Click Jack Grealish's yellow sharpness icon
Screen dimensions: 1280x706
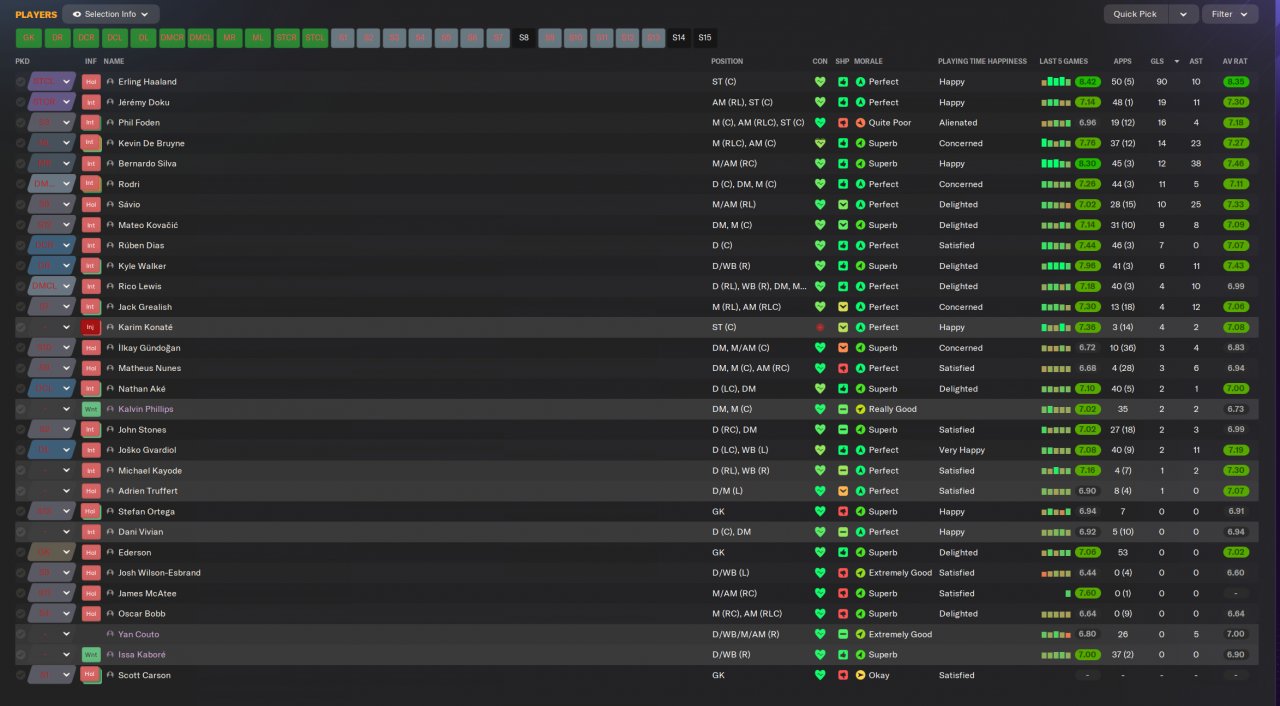click(843, 307)
